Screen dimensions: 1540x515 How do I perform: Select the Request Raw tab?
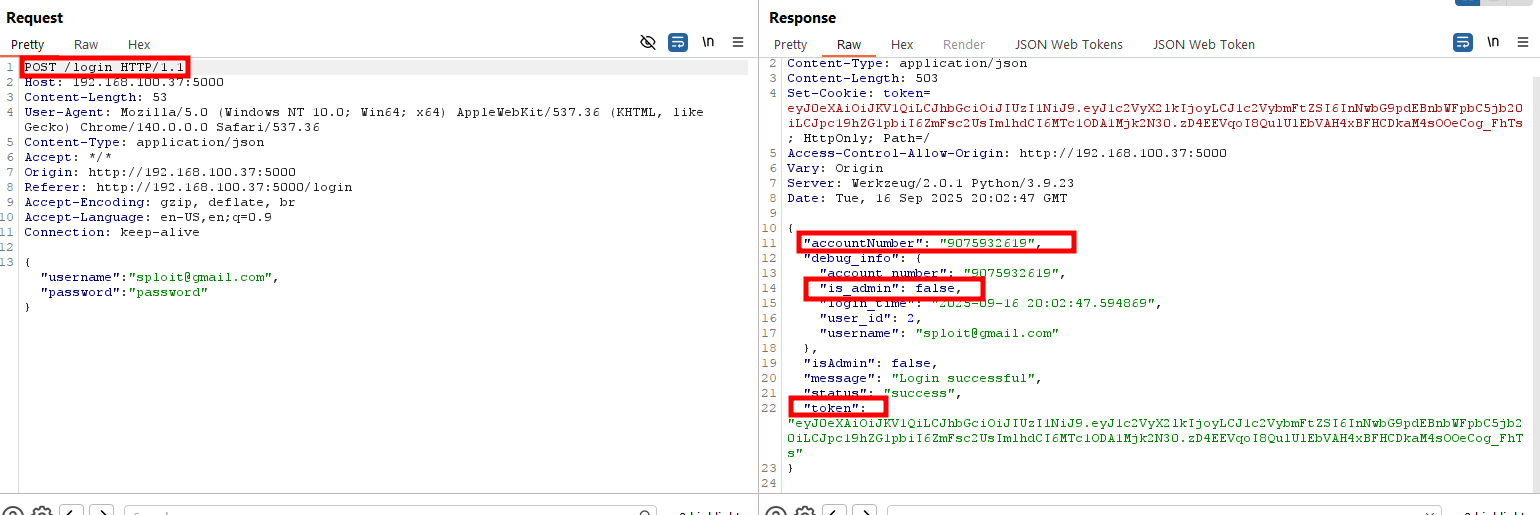point(86,44)
